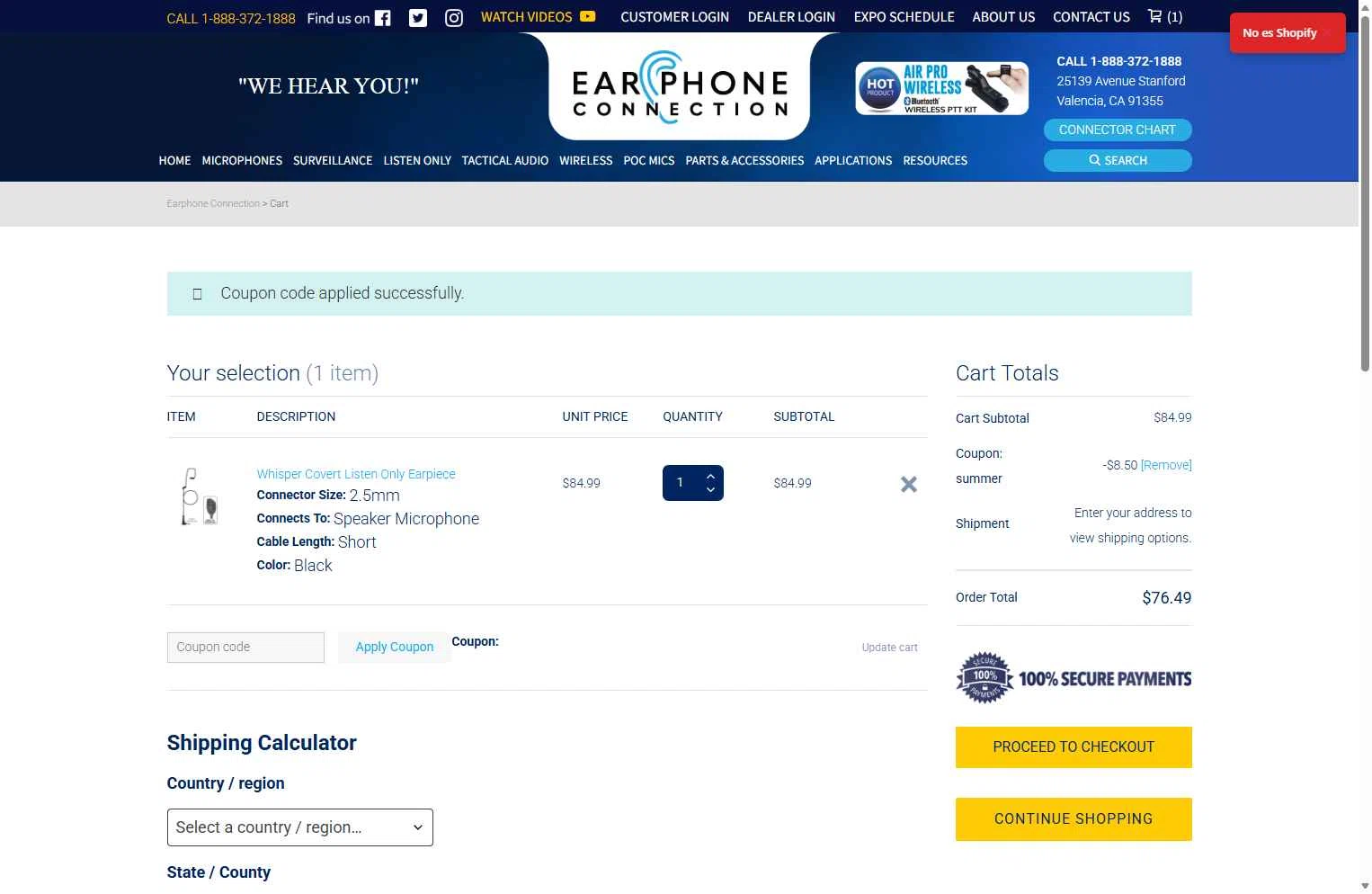Click the Update cart button
Screen dimensions: 1372x894
(889, 648)
